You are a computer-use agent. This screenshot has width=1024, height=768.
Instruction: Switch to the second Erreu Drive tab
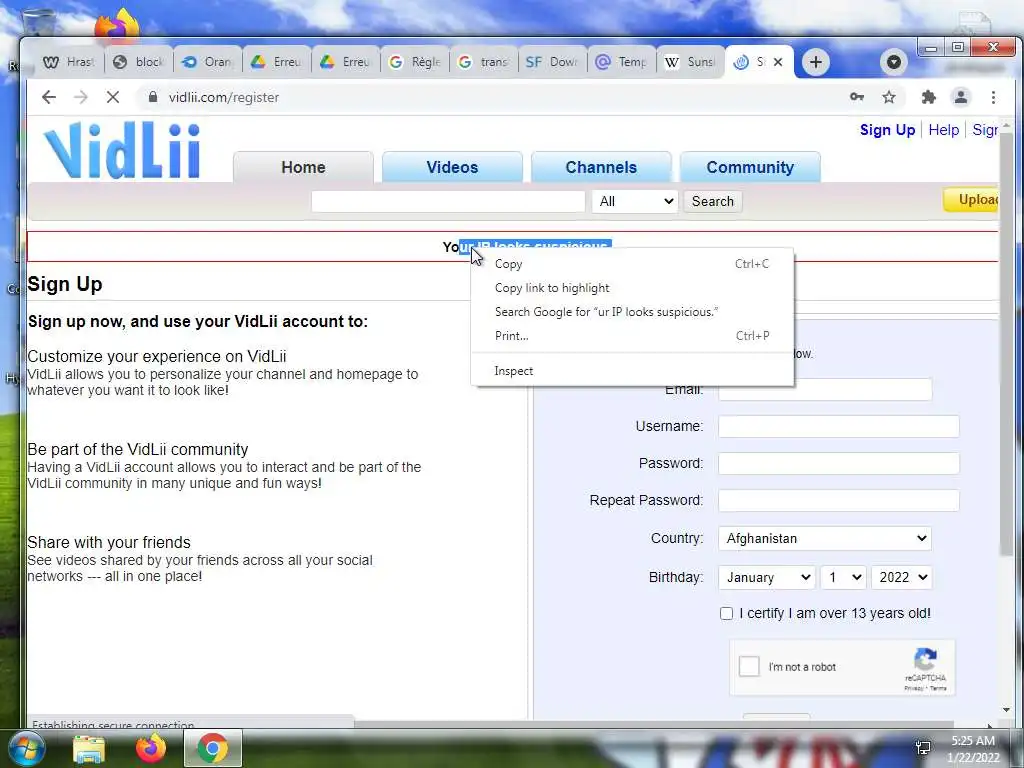(346, 62)
